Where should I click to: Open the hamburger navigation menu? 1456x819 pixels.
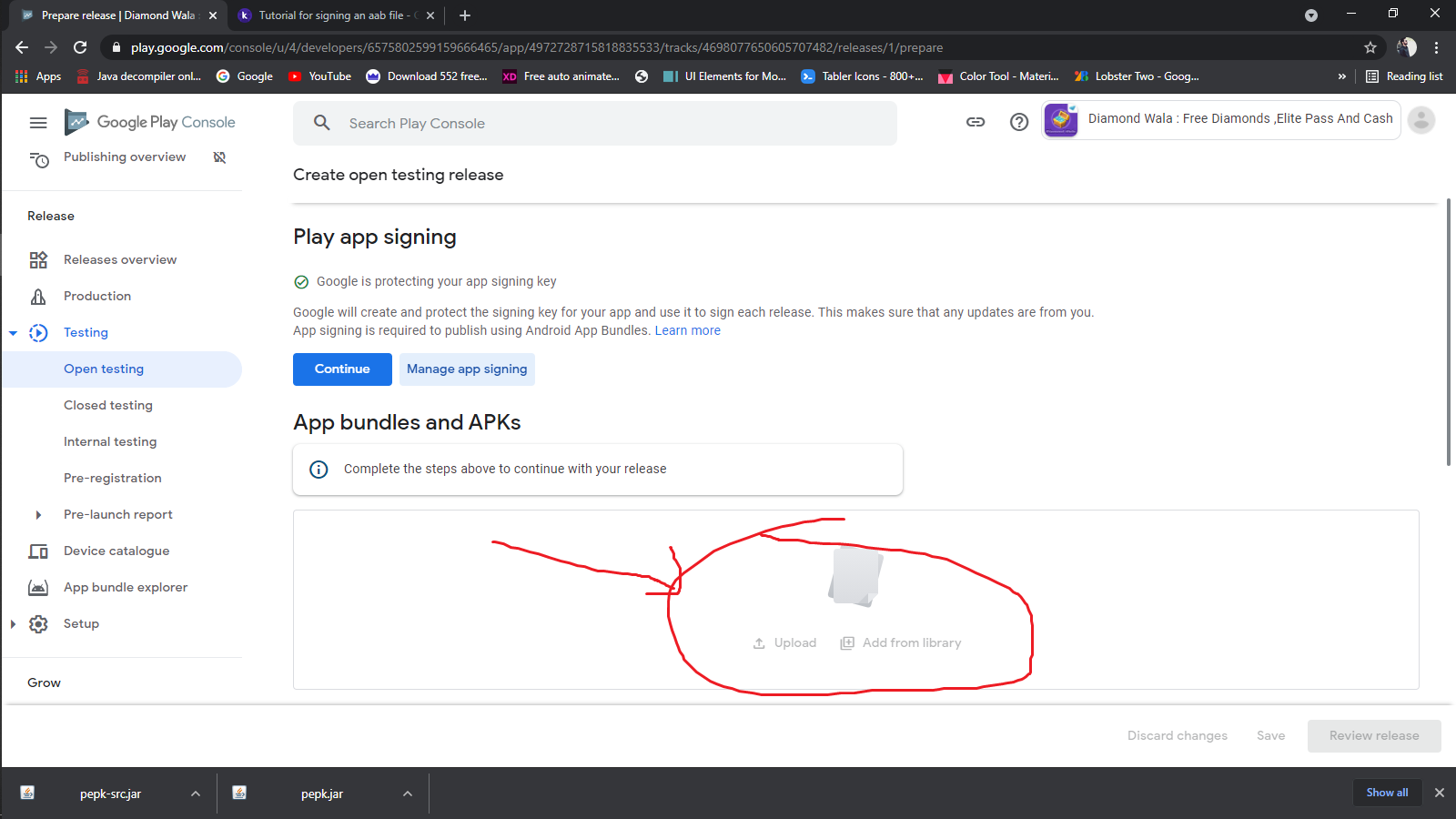(x=38, y=123)
